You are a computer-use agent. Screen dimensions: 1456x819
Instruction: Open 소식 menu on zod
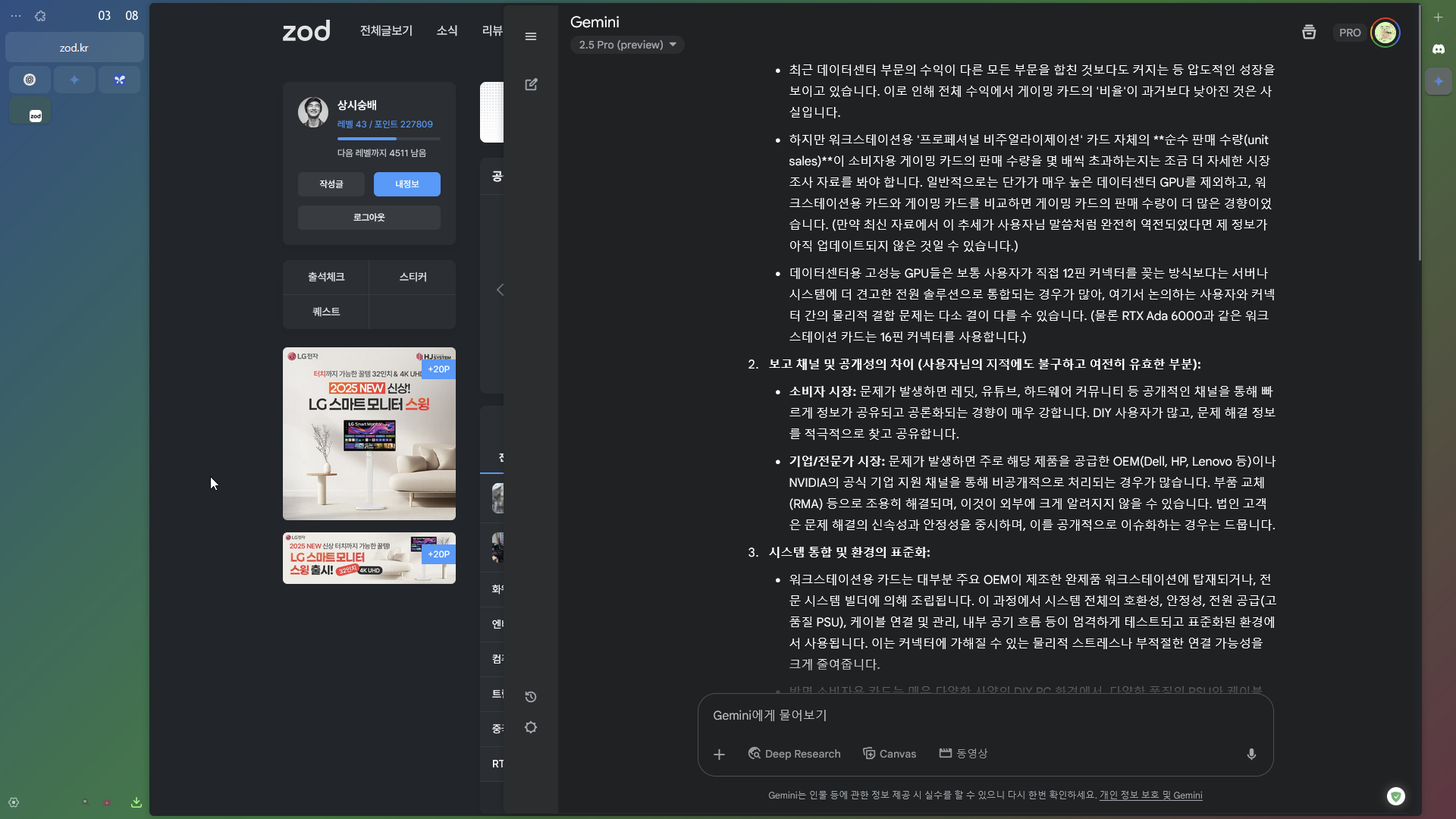point(447,30)
